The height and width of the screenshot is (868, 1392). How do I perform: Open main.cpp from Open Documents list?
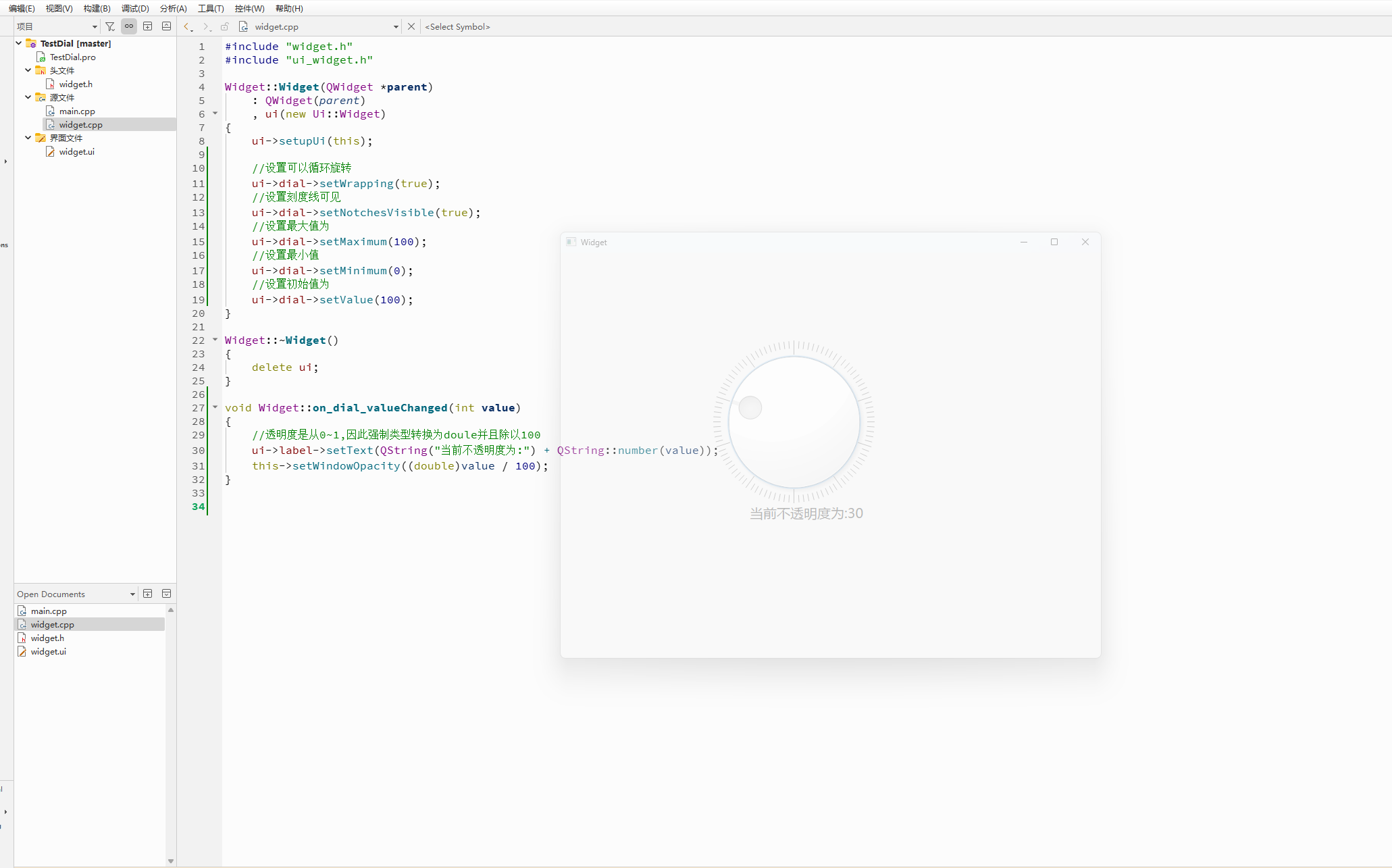coord(49,611)
